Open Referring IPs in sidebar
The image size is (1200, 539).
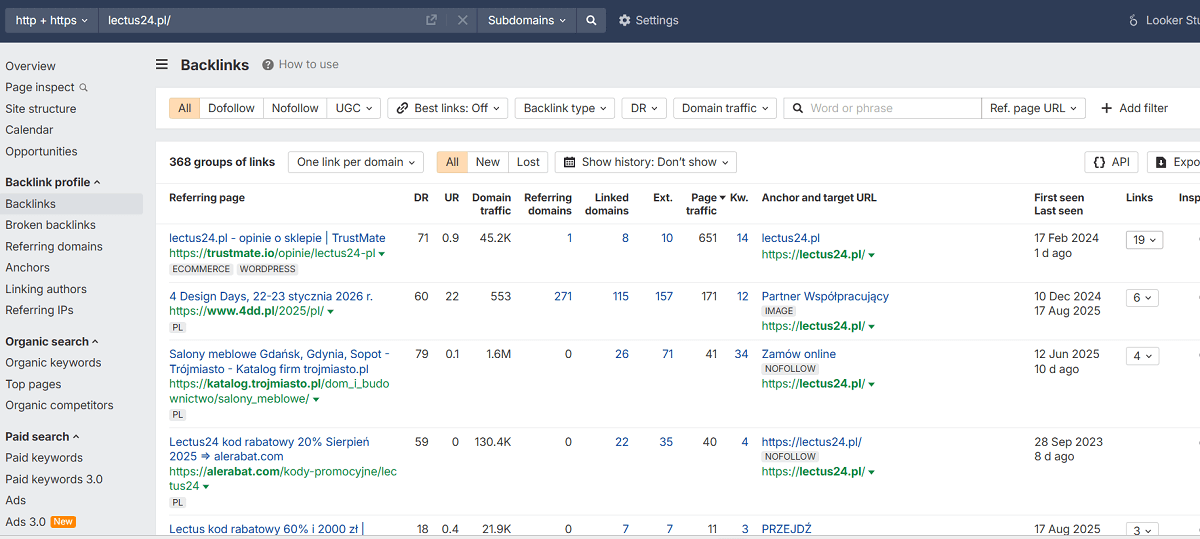pos(39,311)
